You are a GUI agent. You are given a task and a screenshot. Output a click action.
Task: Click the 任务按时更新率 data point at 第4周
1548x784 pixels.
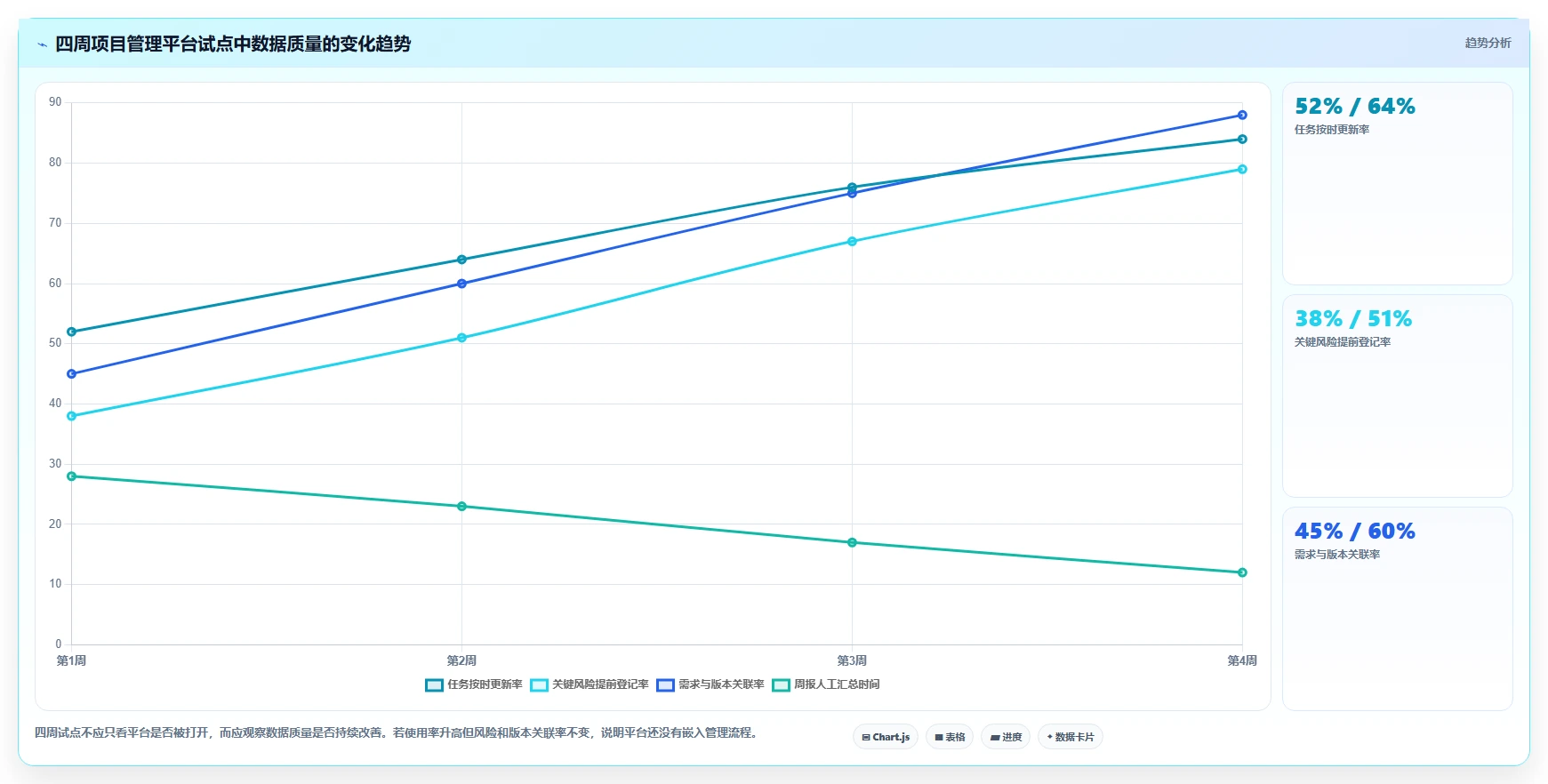1242,140
